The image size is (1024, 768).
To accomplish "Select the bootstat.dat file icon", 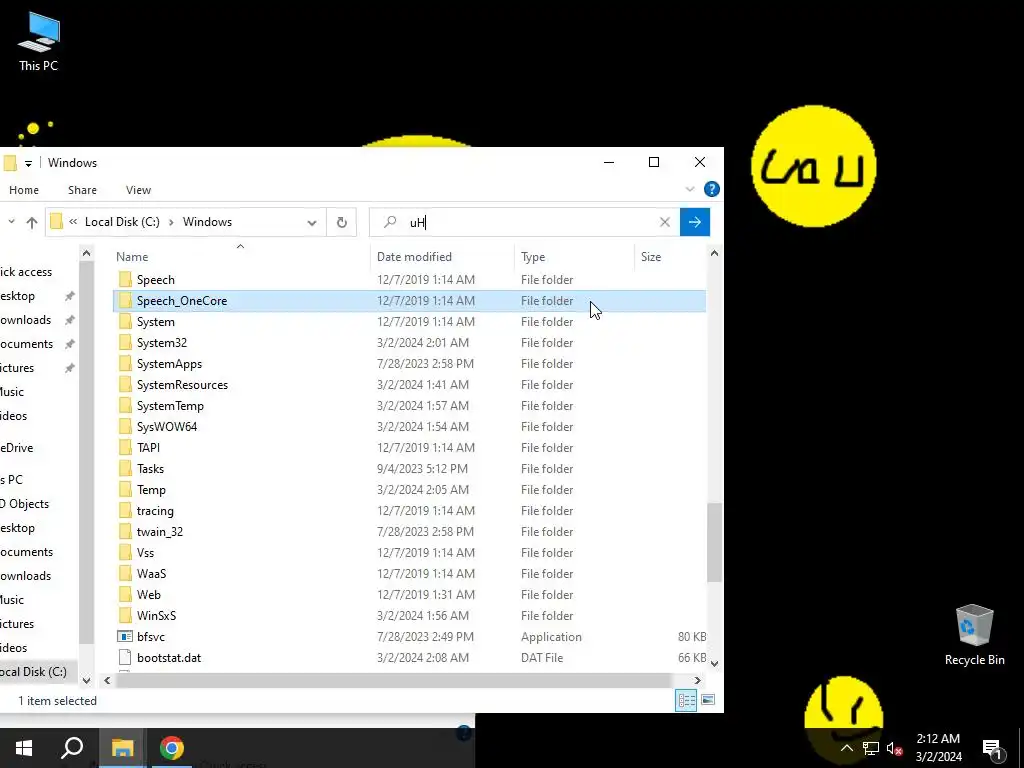I will pyautogui.click(x=125, y=658).
